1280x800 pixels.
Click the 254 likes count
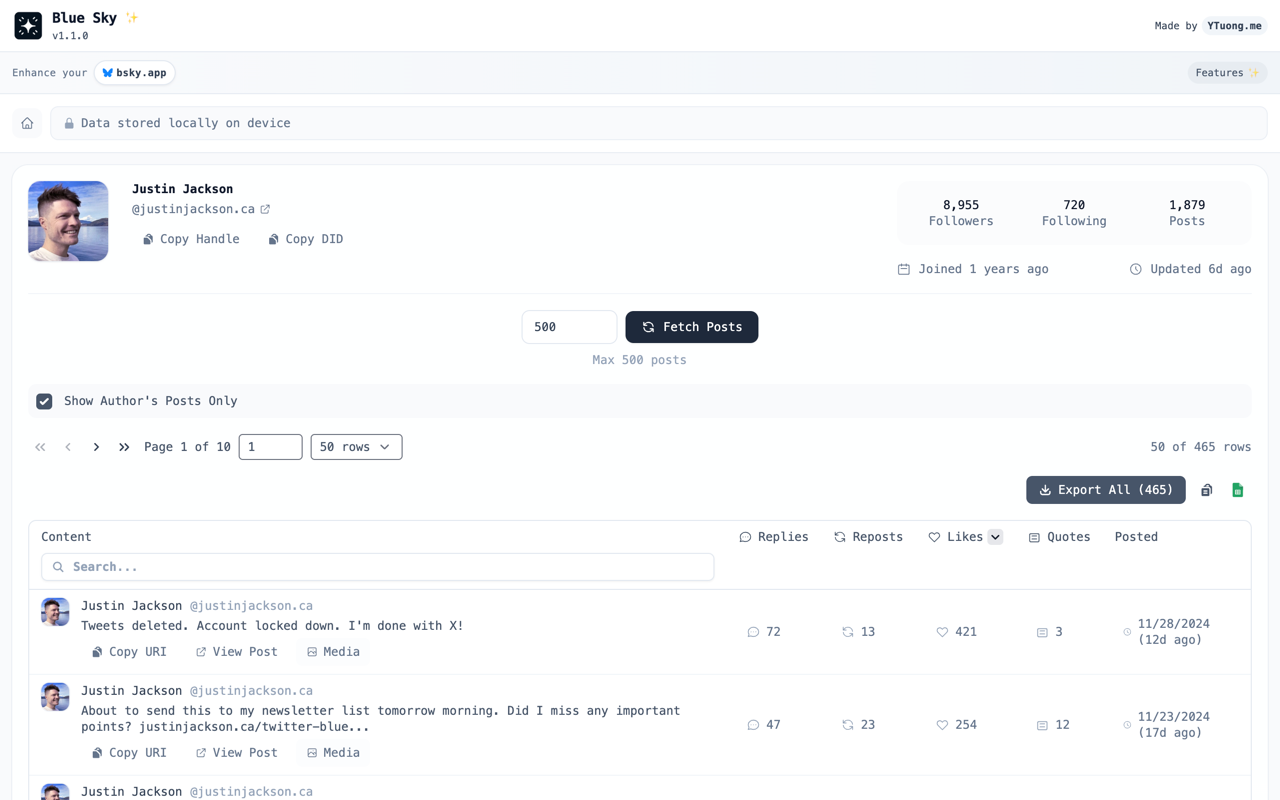[x=956, y=725]
